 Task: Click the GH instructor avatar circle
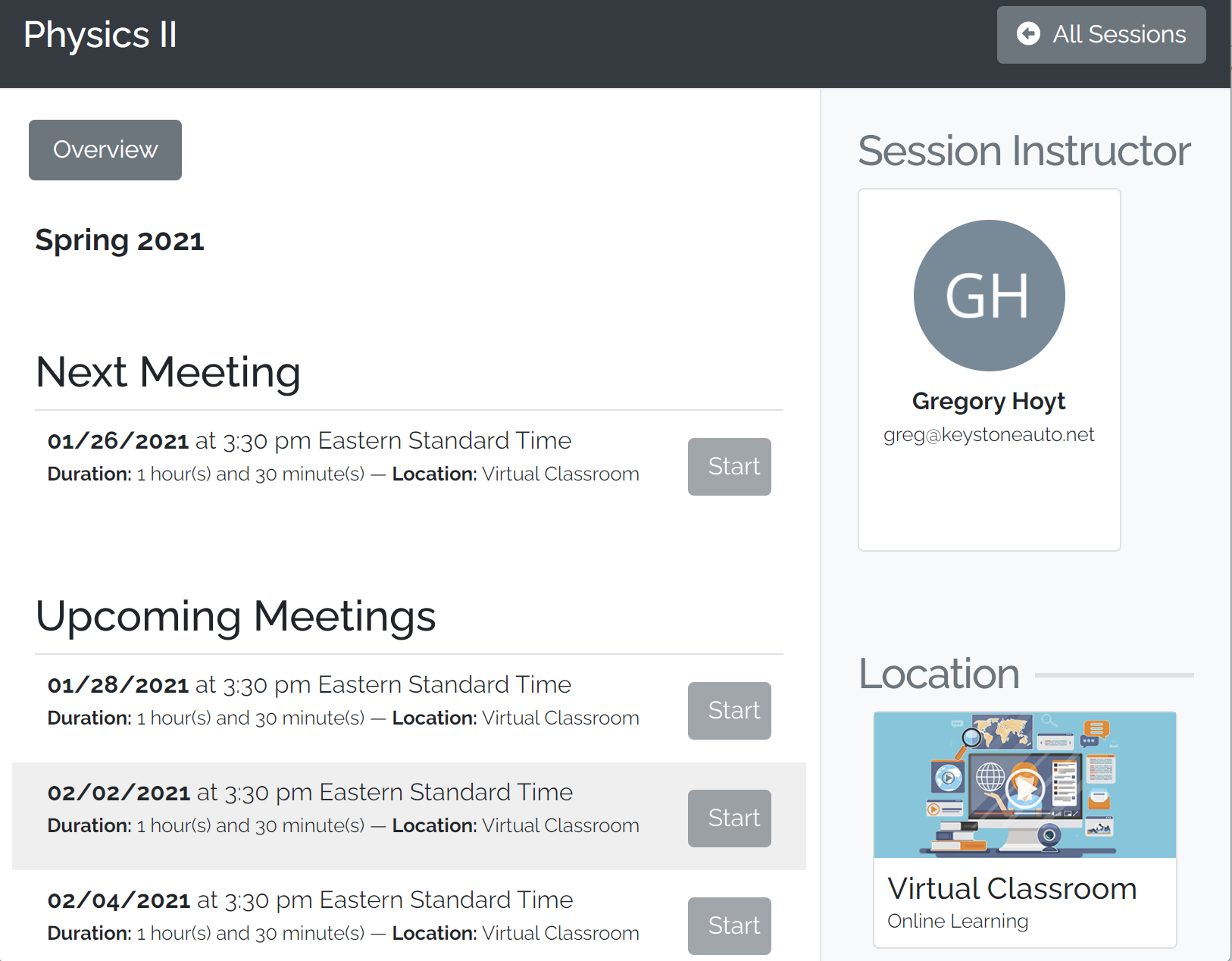click(x=989, y=296)
